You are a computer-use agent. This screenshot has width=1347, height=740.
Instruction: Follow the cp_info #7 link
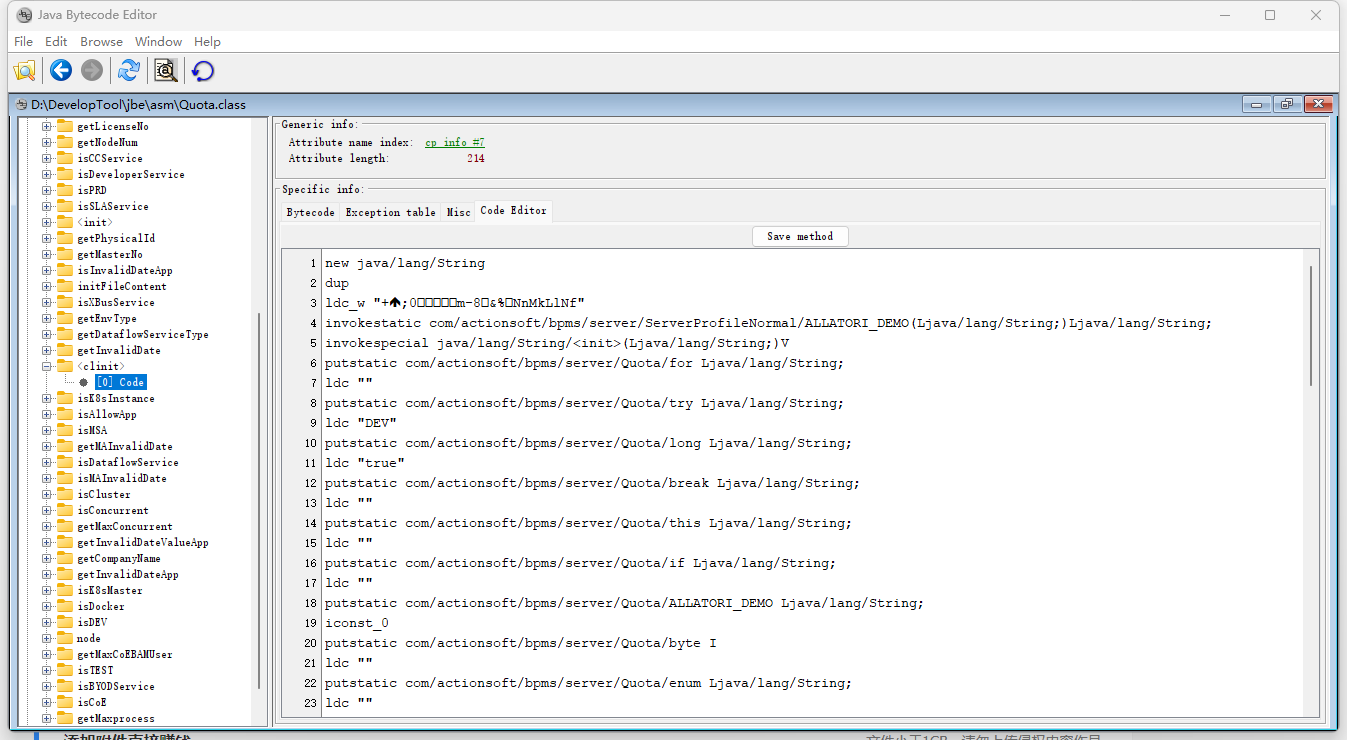pos(455,142)
